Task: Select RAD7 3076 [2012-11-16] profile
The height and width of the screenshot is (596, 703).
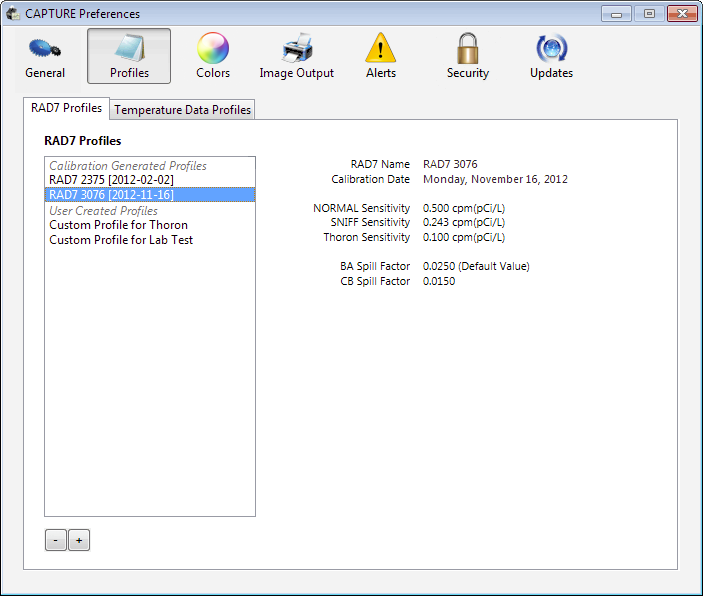Action: tap(150, 195)
